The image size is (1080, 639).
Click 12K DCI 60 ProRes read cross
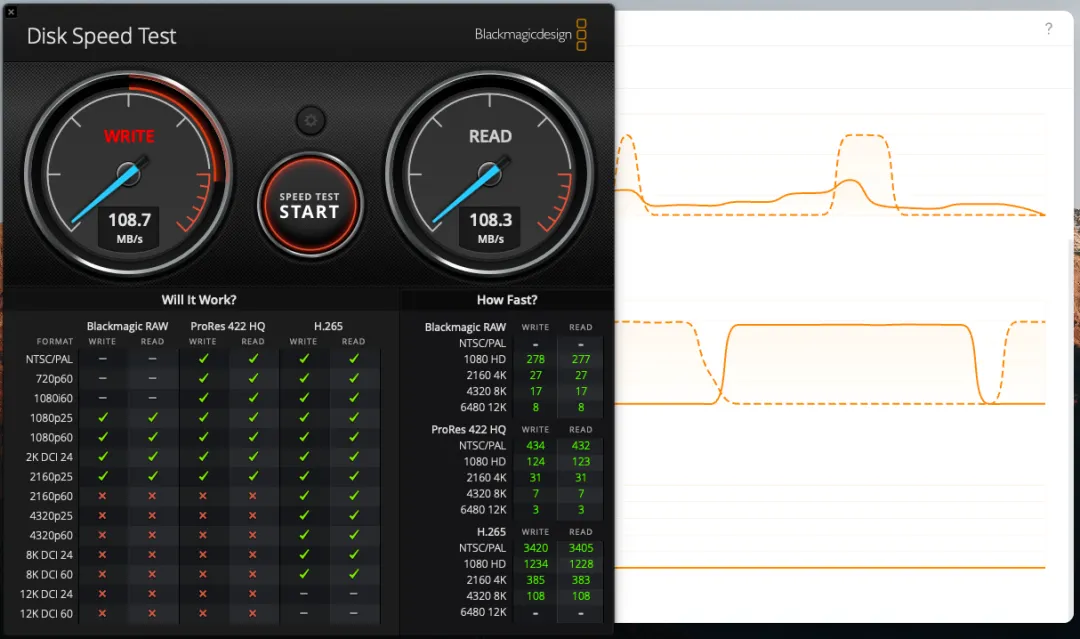pyautogui.click(x=253, y=614)
